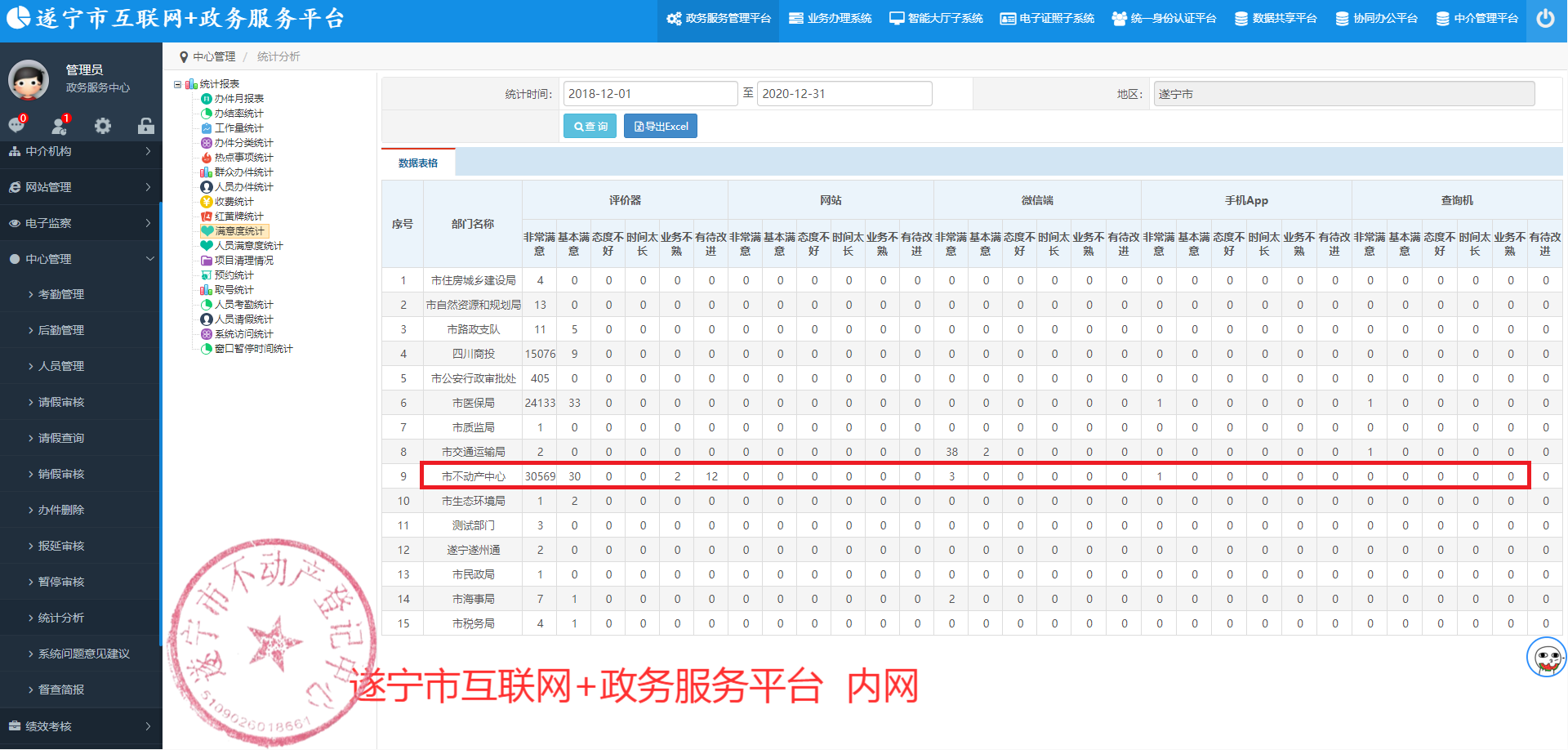Image resolution: width=1568 pixels, height=750 pixels.
Task: Open 政务服务管理平台 in top navigation
Action: click(x=719, y=19)
